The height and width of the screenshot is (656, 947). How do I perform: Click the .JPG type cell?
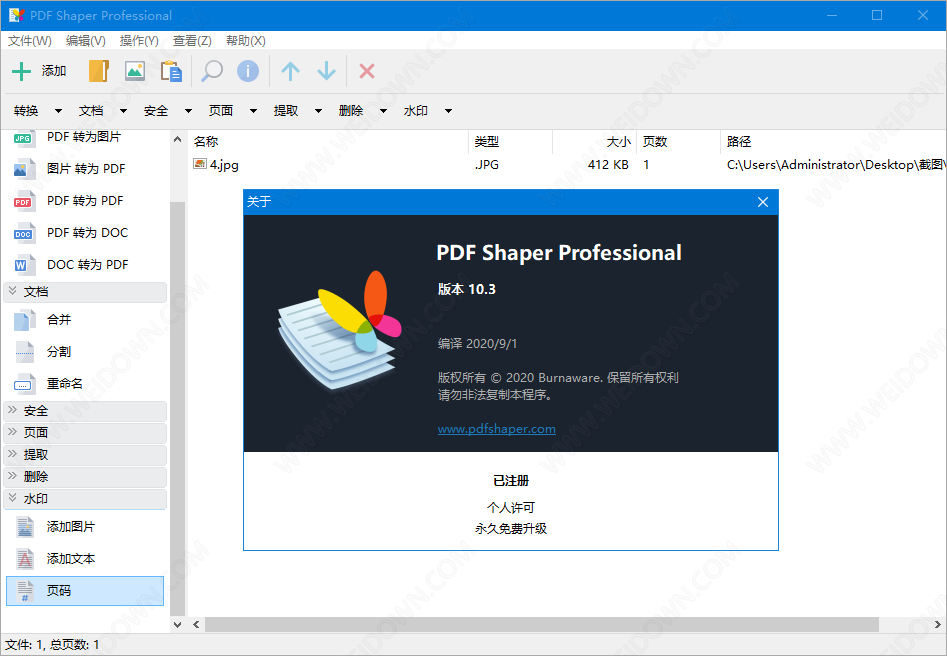point(487,164)
